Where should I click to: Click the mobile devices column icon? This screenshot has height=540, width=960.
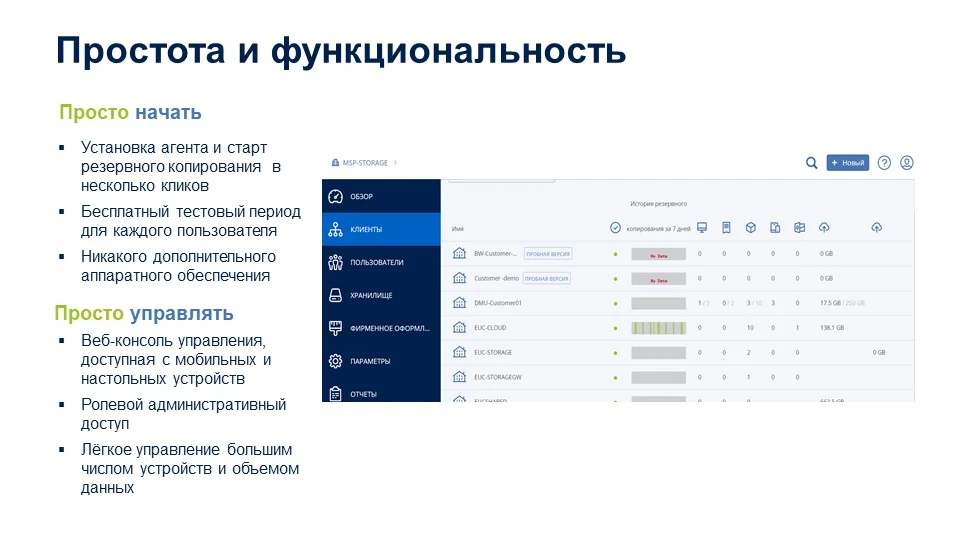tap(775, 228)
